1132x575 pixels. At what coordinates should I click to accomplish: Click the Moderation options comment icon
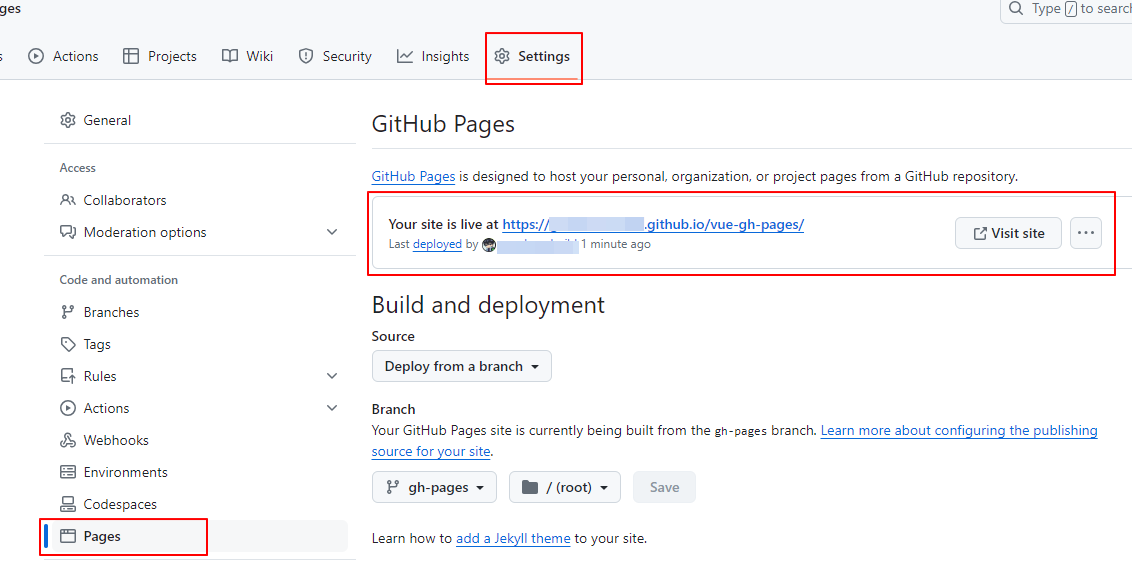tap(68, 232)
